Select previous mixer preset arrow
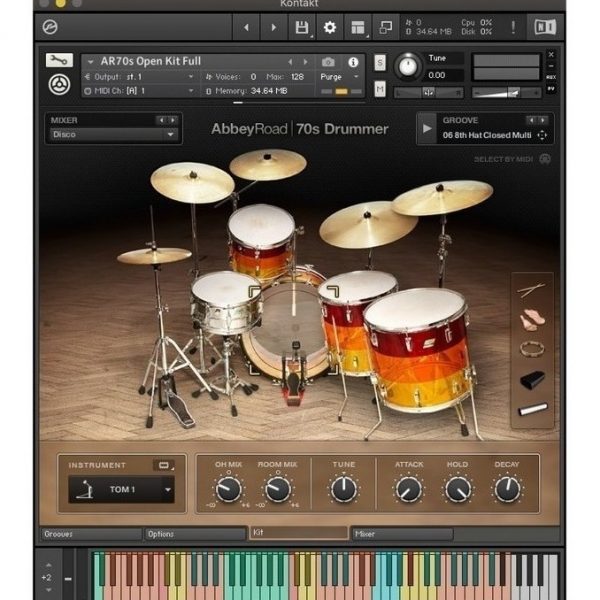Image resolution: width=600 pixels, height=600 pixels. 161,120
